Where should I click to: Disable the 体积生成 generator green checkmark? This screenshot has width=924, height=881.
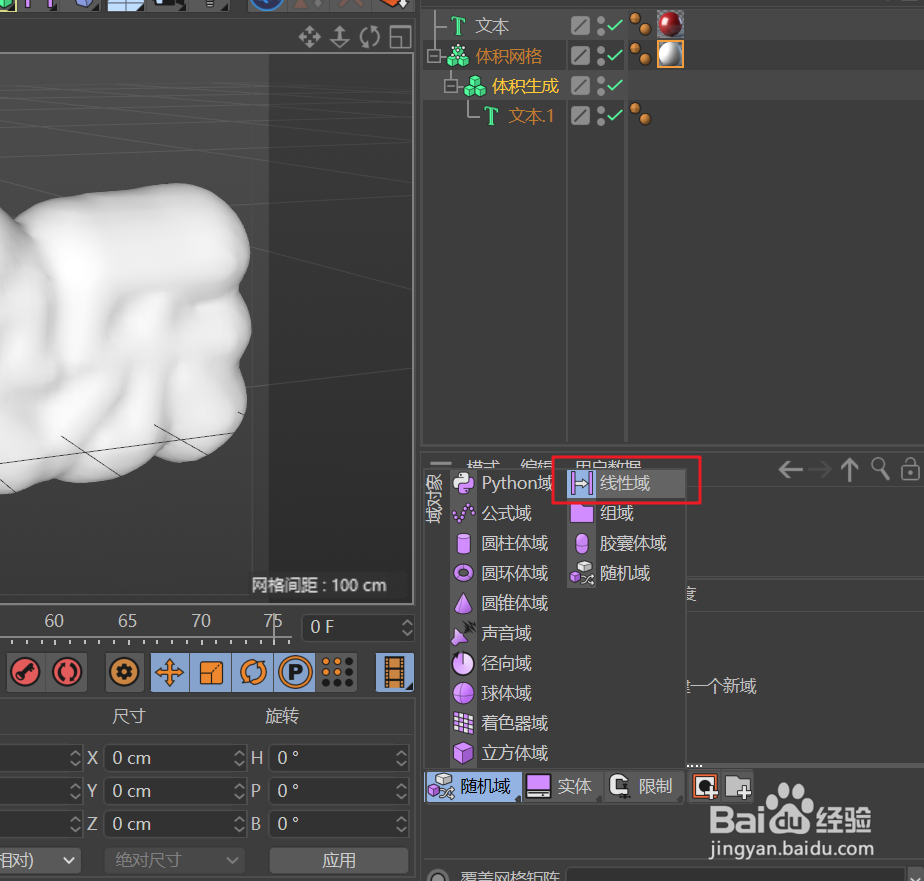click(617, 85)
